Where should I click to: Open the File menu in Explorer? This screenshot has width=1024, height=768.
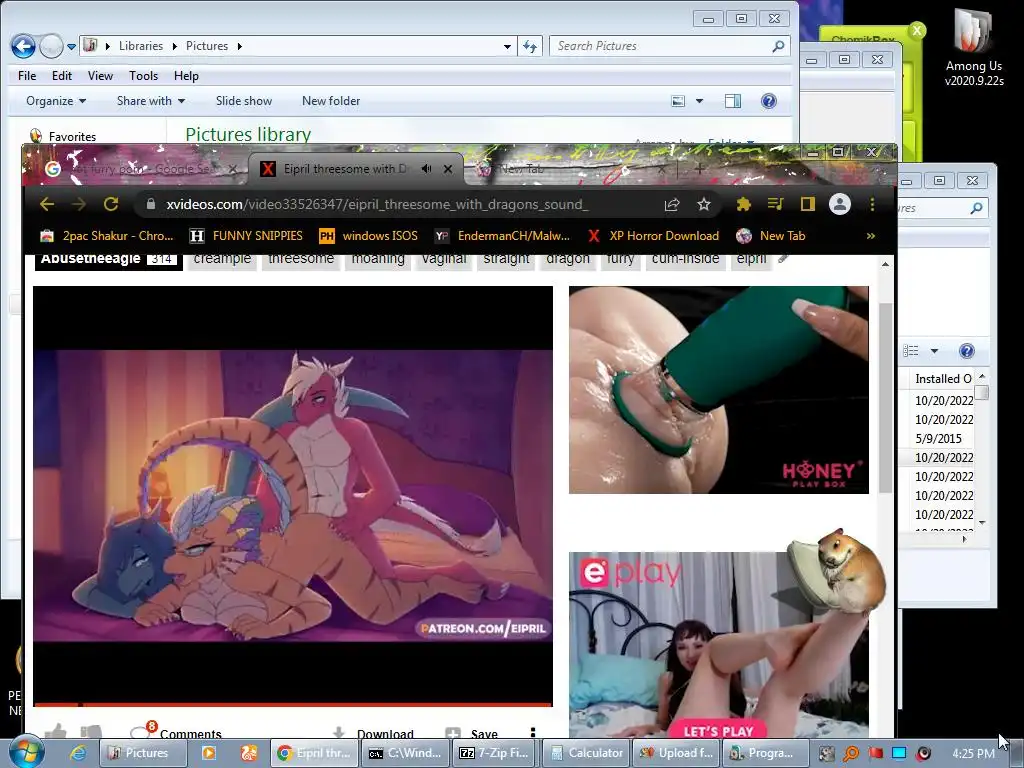(x=27, y=76)
